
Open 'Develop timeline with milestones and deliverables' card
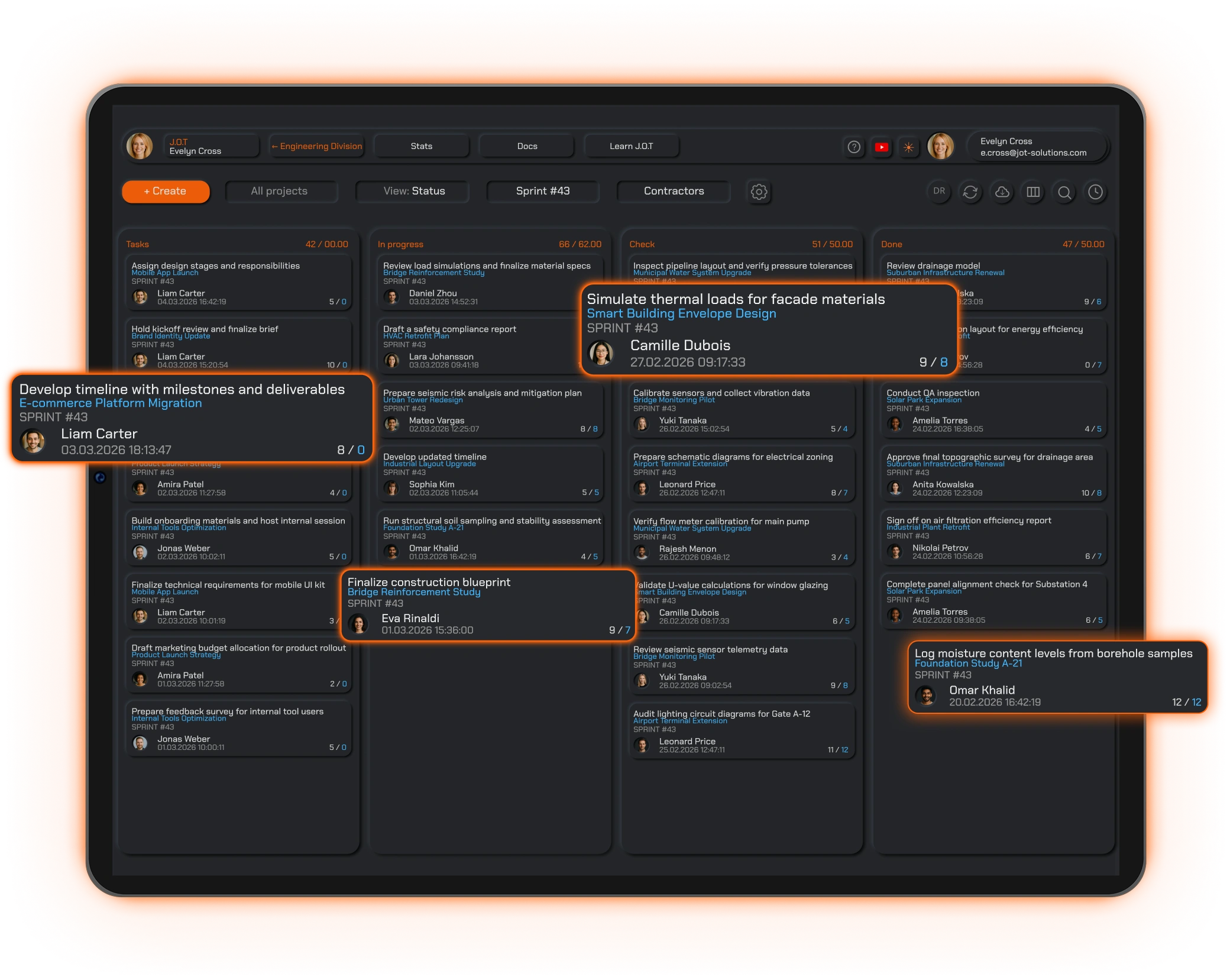[x=192, y=418]
